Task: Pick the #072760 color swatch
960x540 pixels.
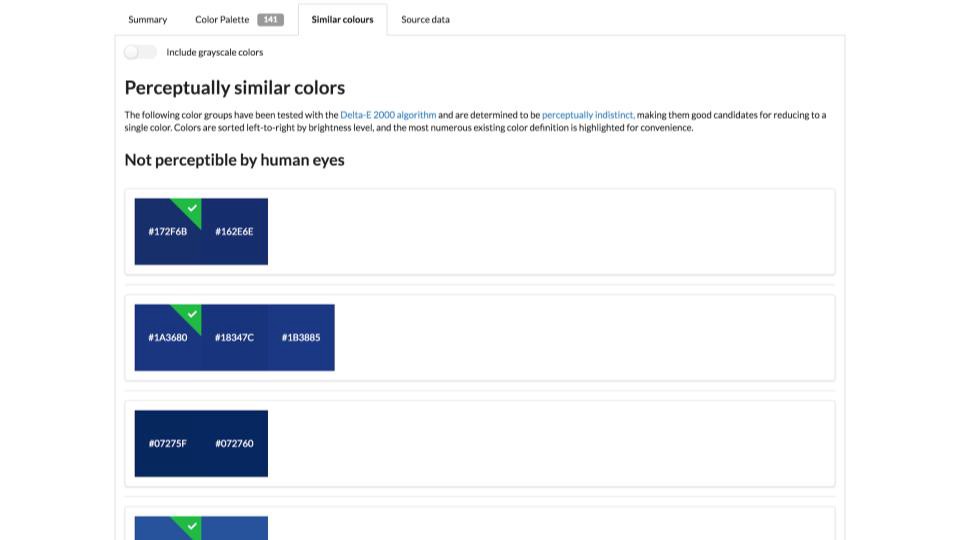Action: click(x=234, y=443)
